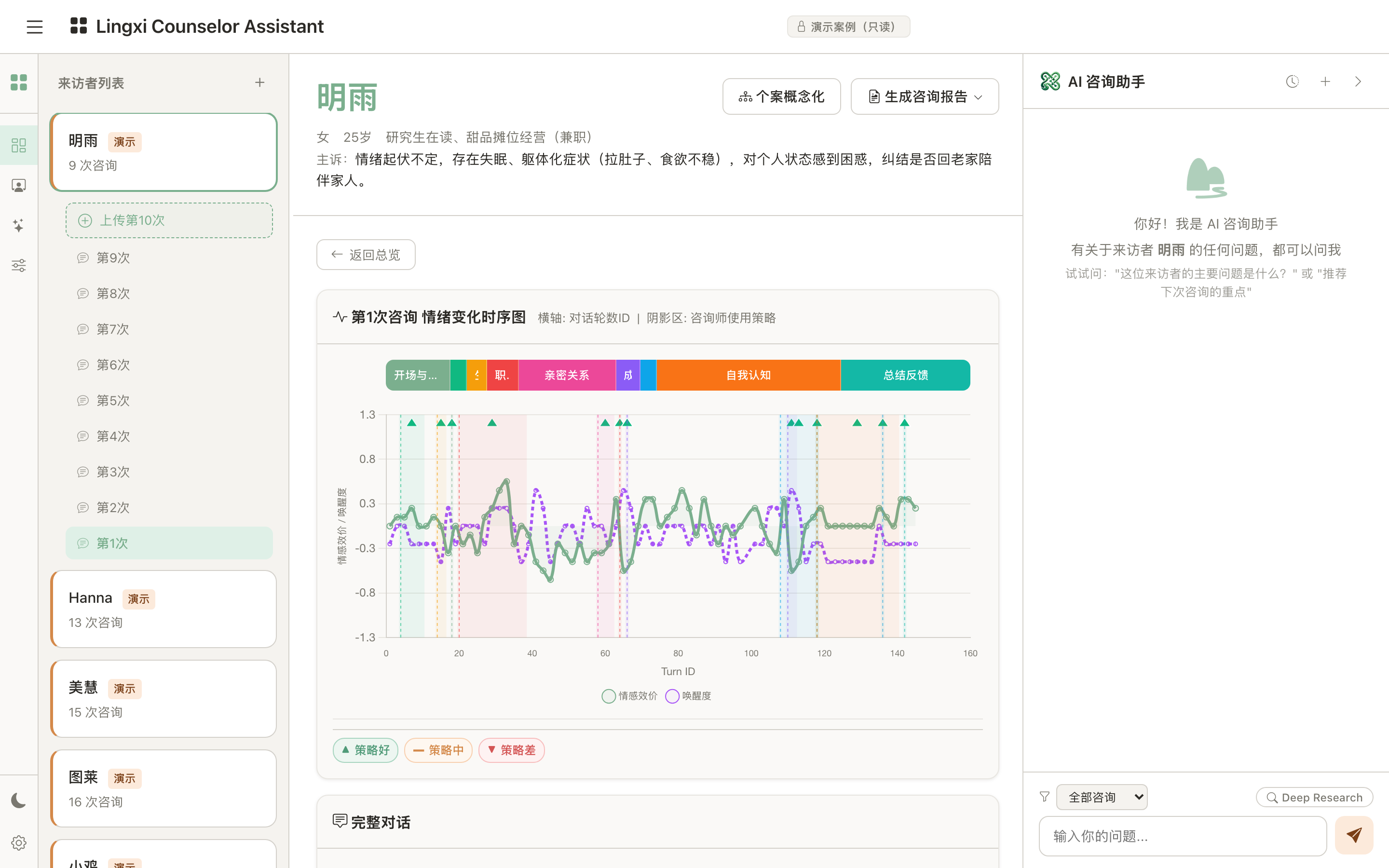Click the Lingxi app logo icon
Screen dimensions: 1389x868
point(78,26)
